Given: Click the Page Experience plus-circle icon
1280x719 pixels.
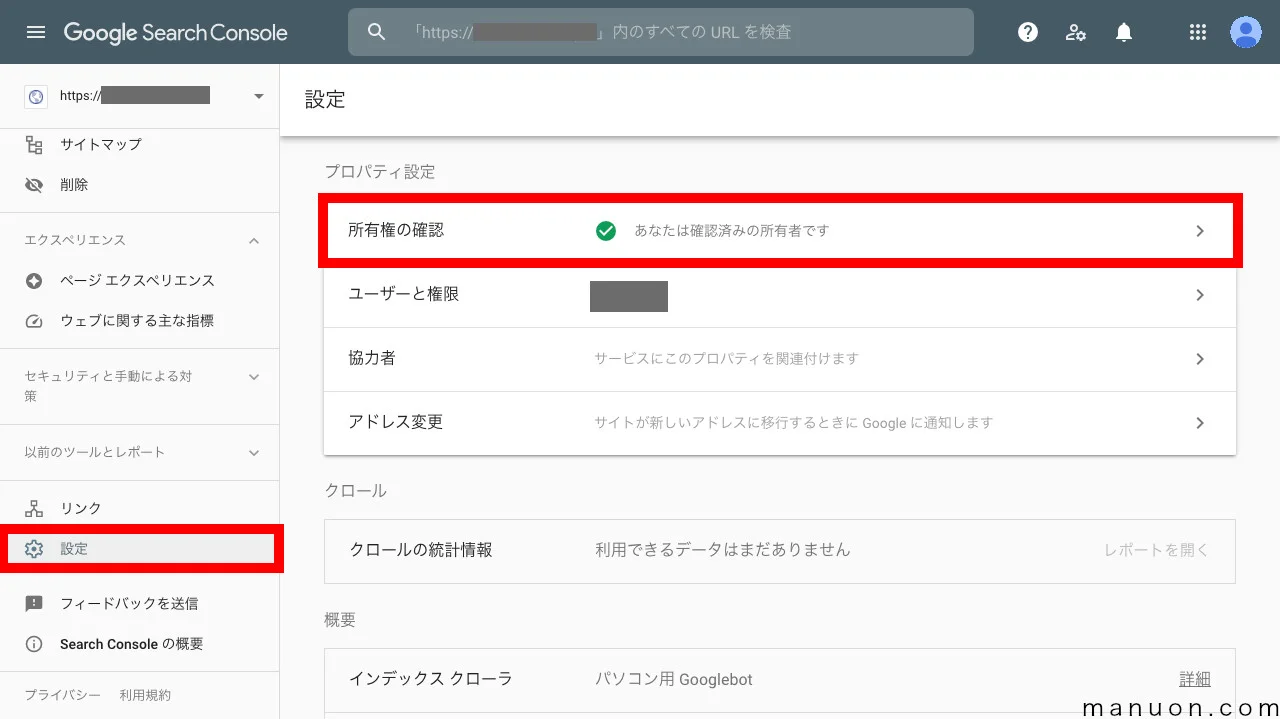Looking at the screenshot, I should 34,281.
